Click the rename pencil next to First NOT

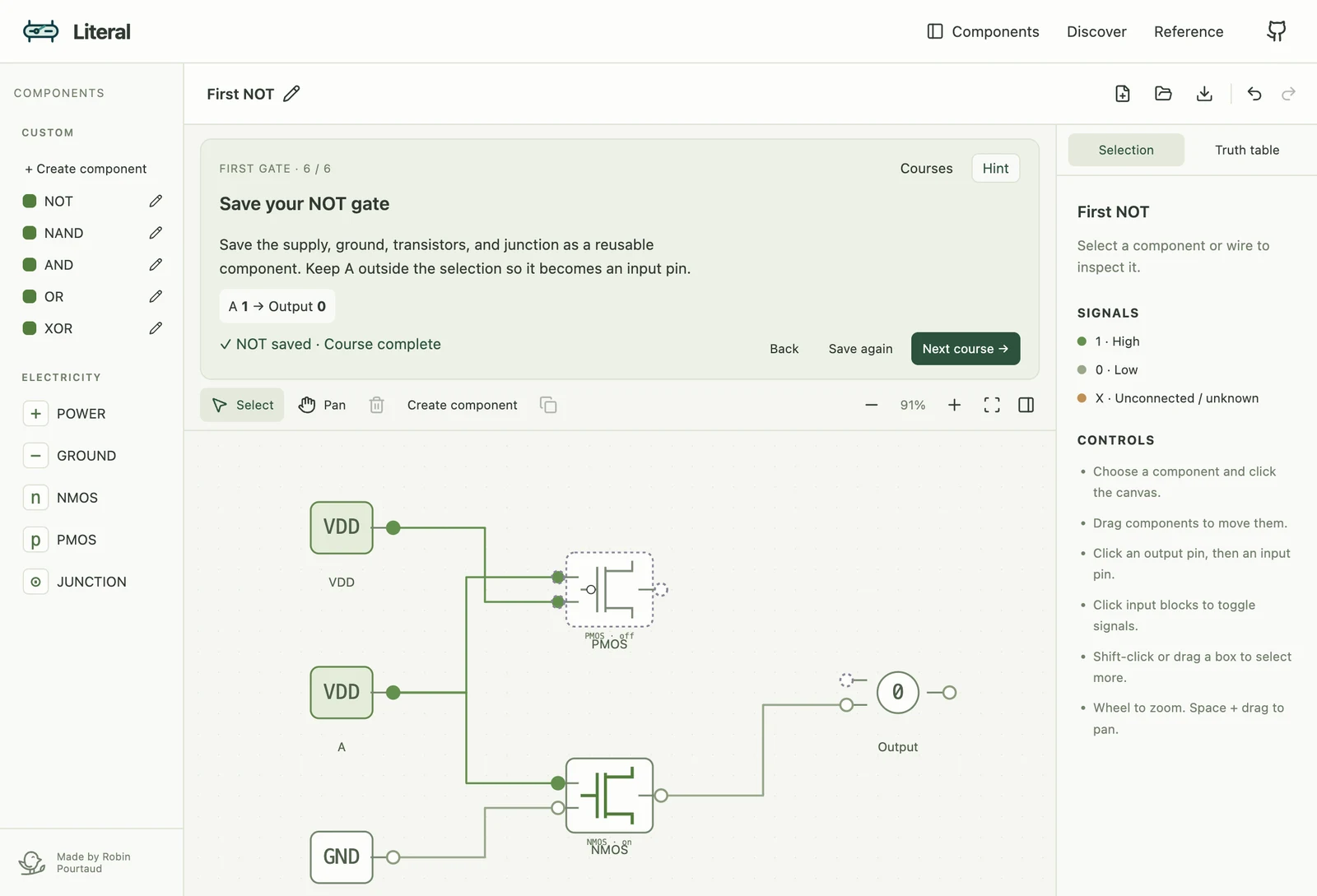[291, 94]
